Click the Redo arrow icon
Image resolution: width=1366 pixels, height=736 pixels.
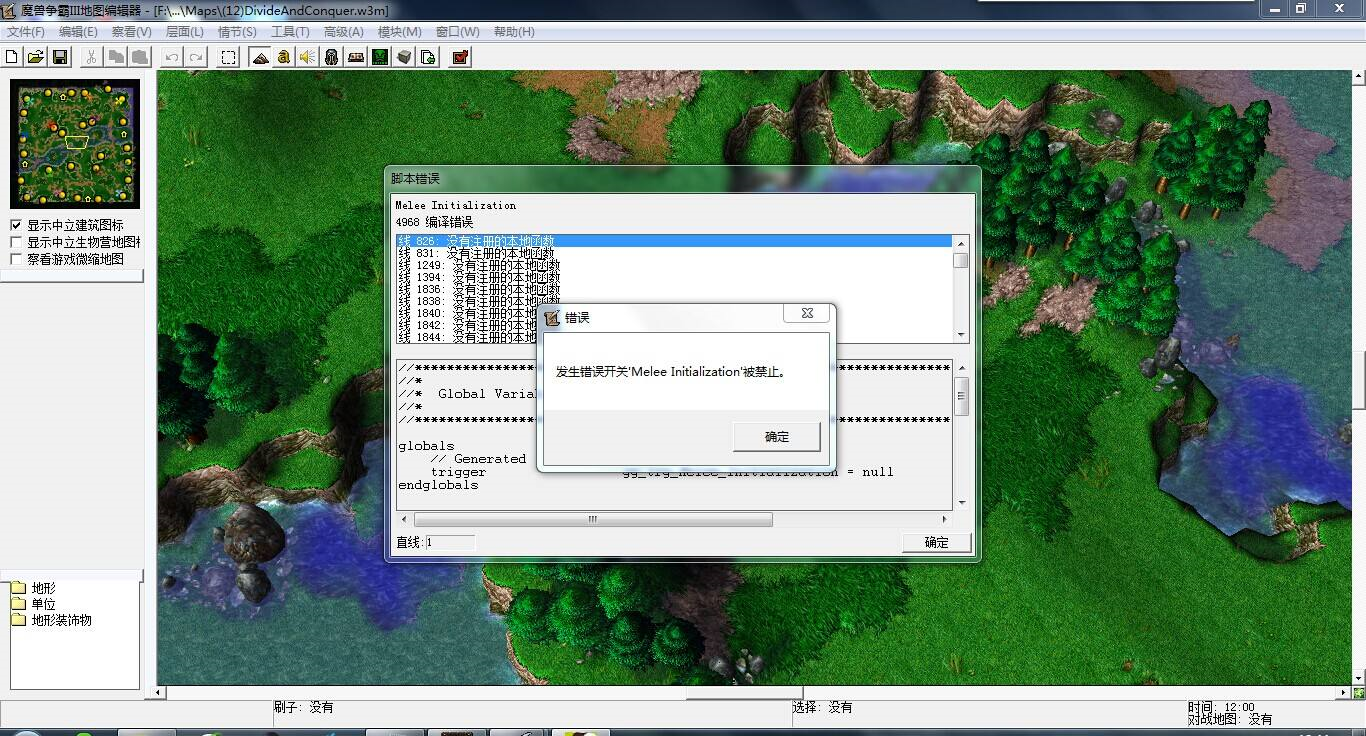coord(196,57)
